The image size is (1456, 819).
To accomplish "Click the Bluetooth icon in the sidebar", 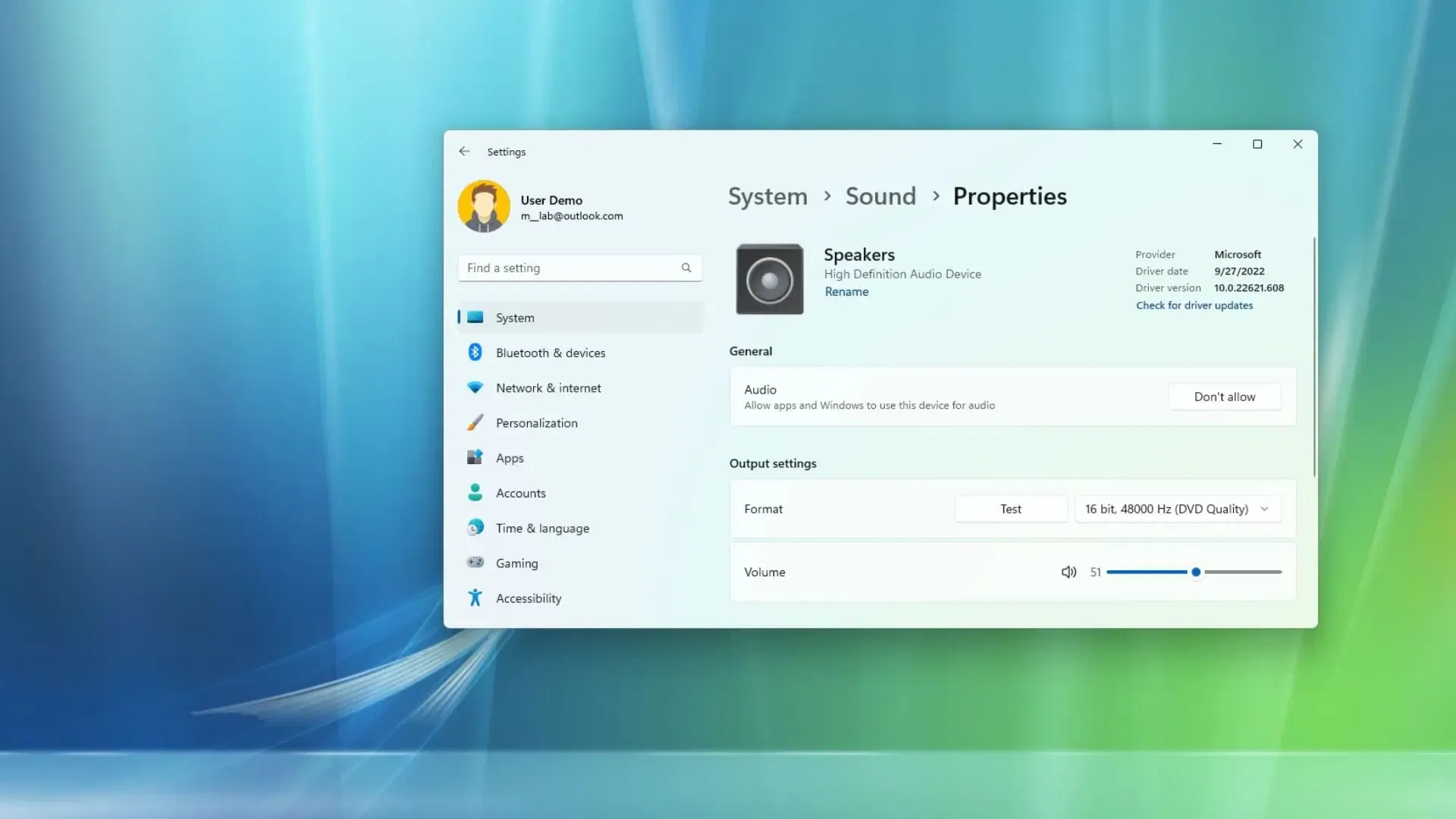I will pyautogui.click(x=475, y=353).
